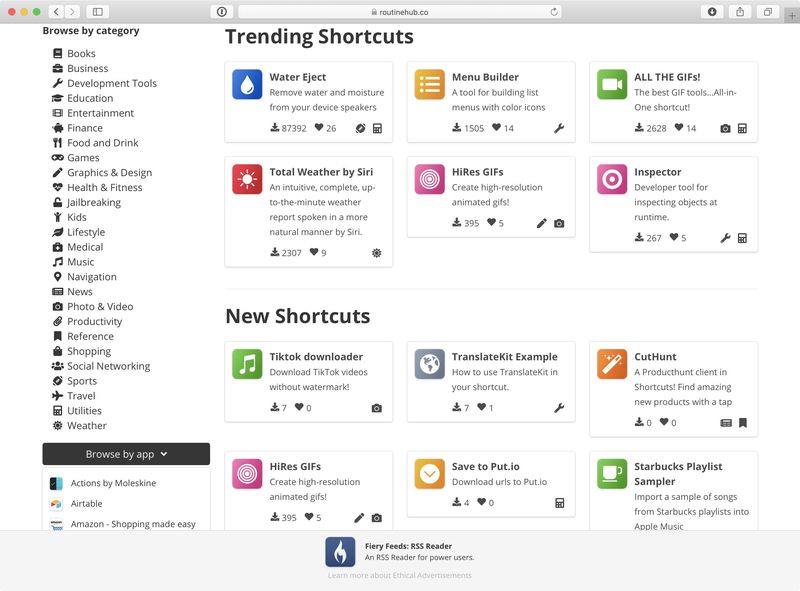Click the Menu Builder list icon
The image size is (800, 591).
click(x=430, y=84)
